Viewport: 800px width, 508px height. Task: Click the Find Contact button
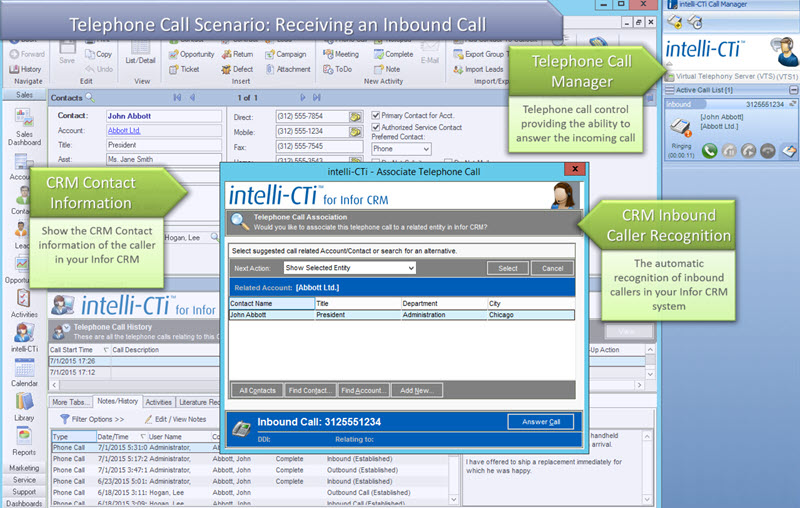click(x=310, y=391)
